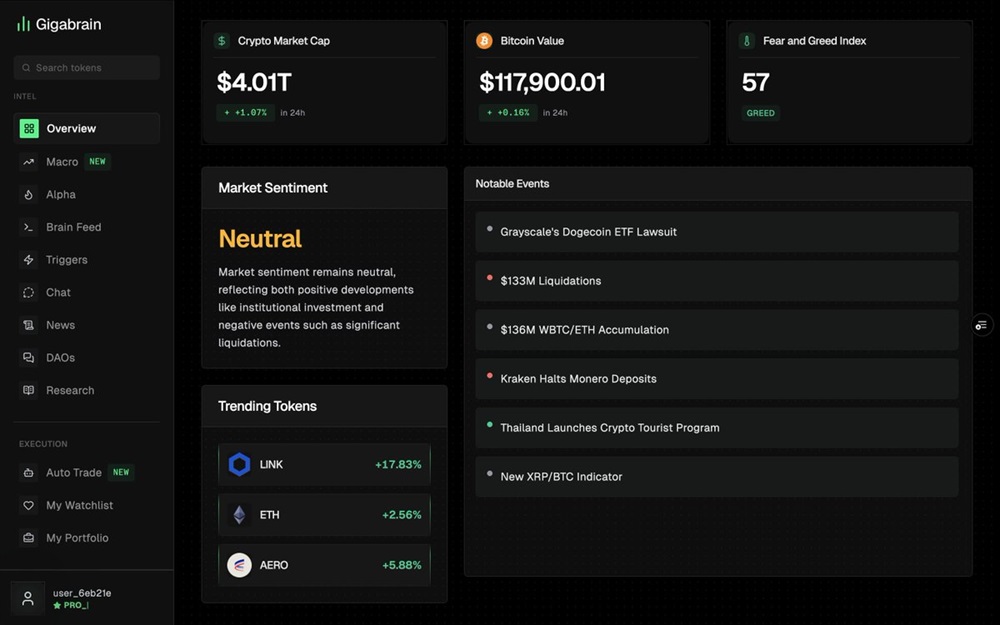Click the NEW badge next to Auto Trade
Viewport: 1000px width, 625px height.
pos(121,473)
